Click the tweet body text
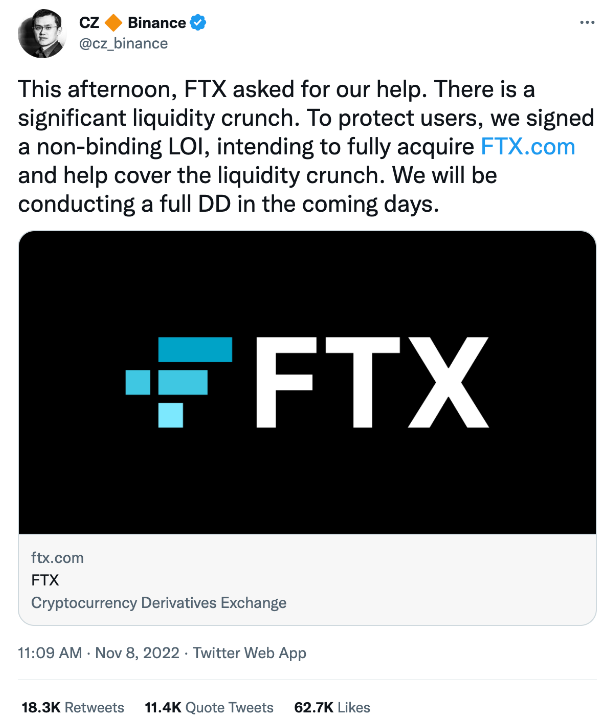Screen dimensions: 612x720 (x=306, y=146)
